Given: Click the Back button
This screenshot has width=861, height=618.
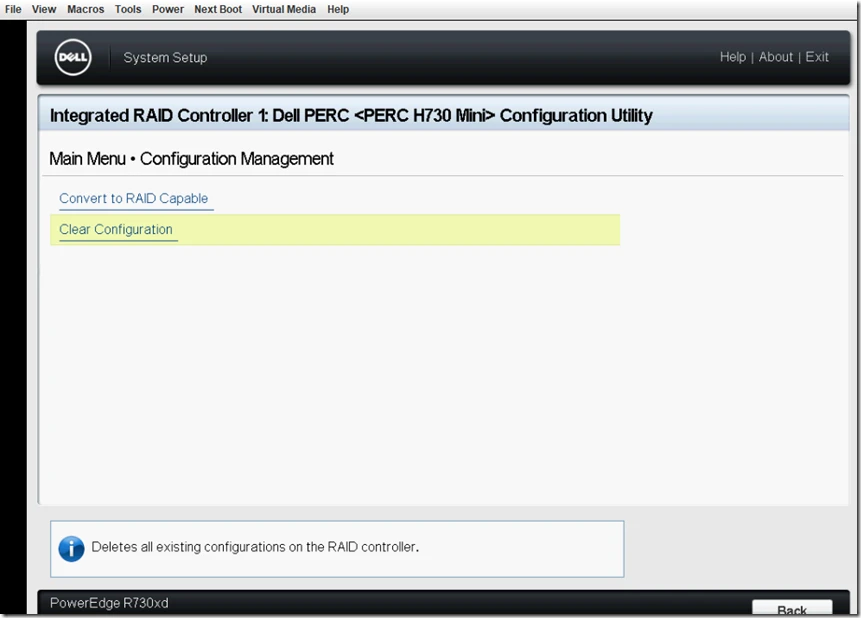Looking at the screenshot, I should (x=792, y=608).
